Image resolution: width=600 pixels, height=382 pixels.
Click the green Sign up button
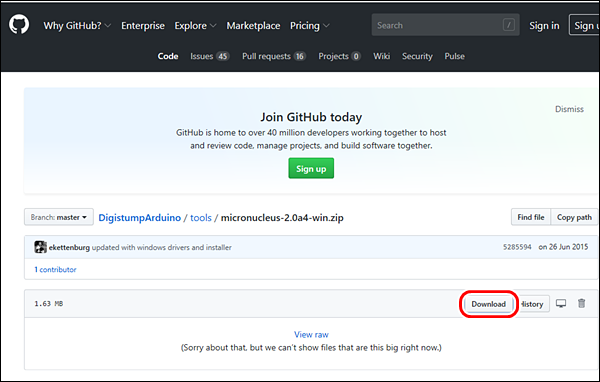311,168
